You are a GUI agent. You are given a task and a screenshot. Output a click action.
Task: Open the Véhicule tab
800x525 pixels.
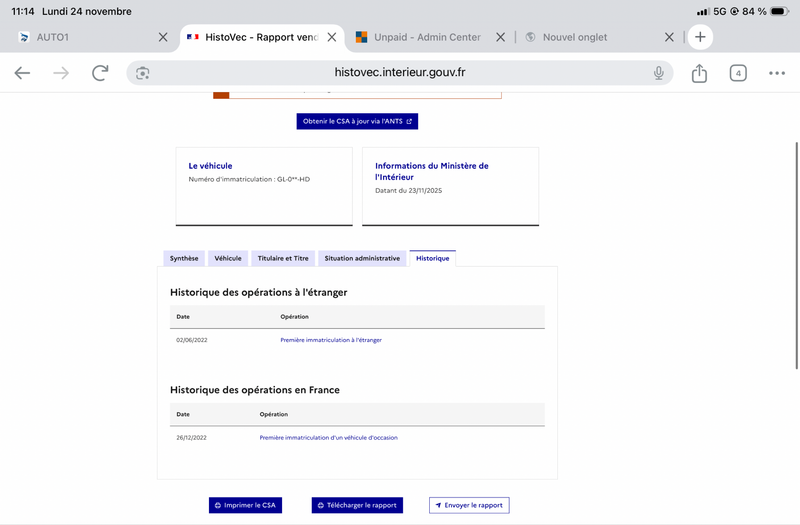[x=228, y=258]
